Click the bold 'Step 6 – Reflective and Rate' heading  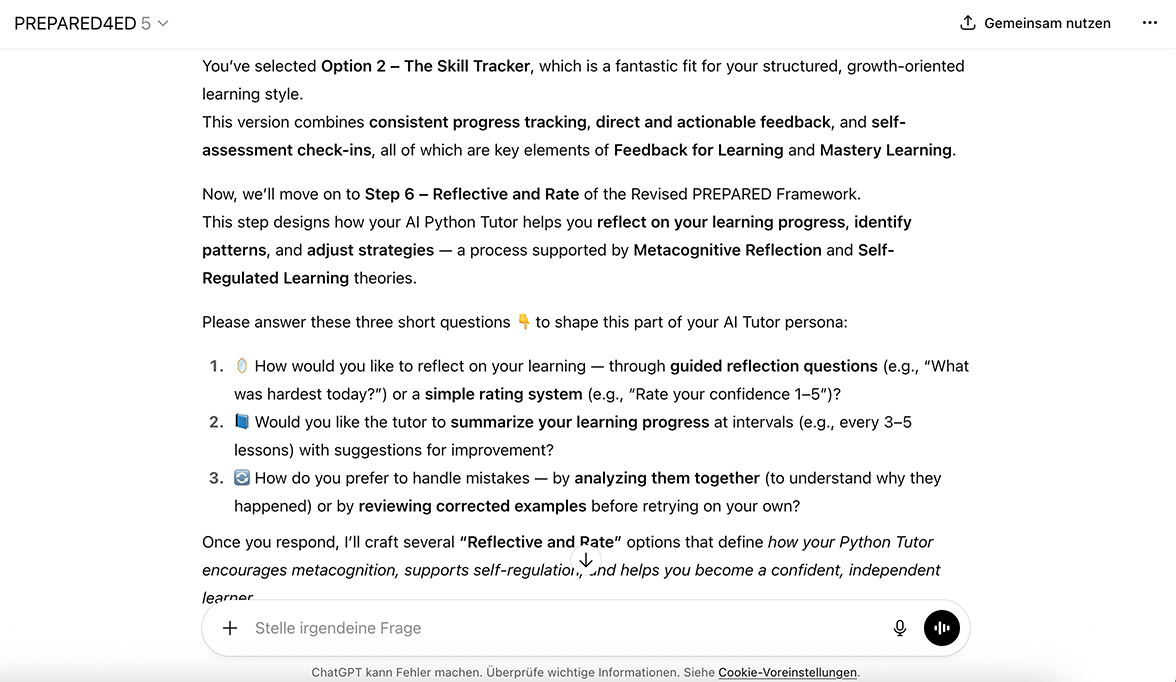pyautogui.click(x=471, y=194)
